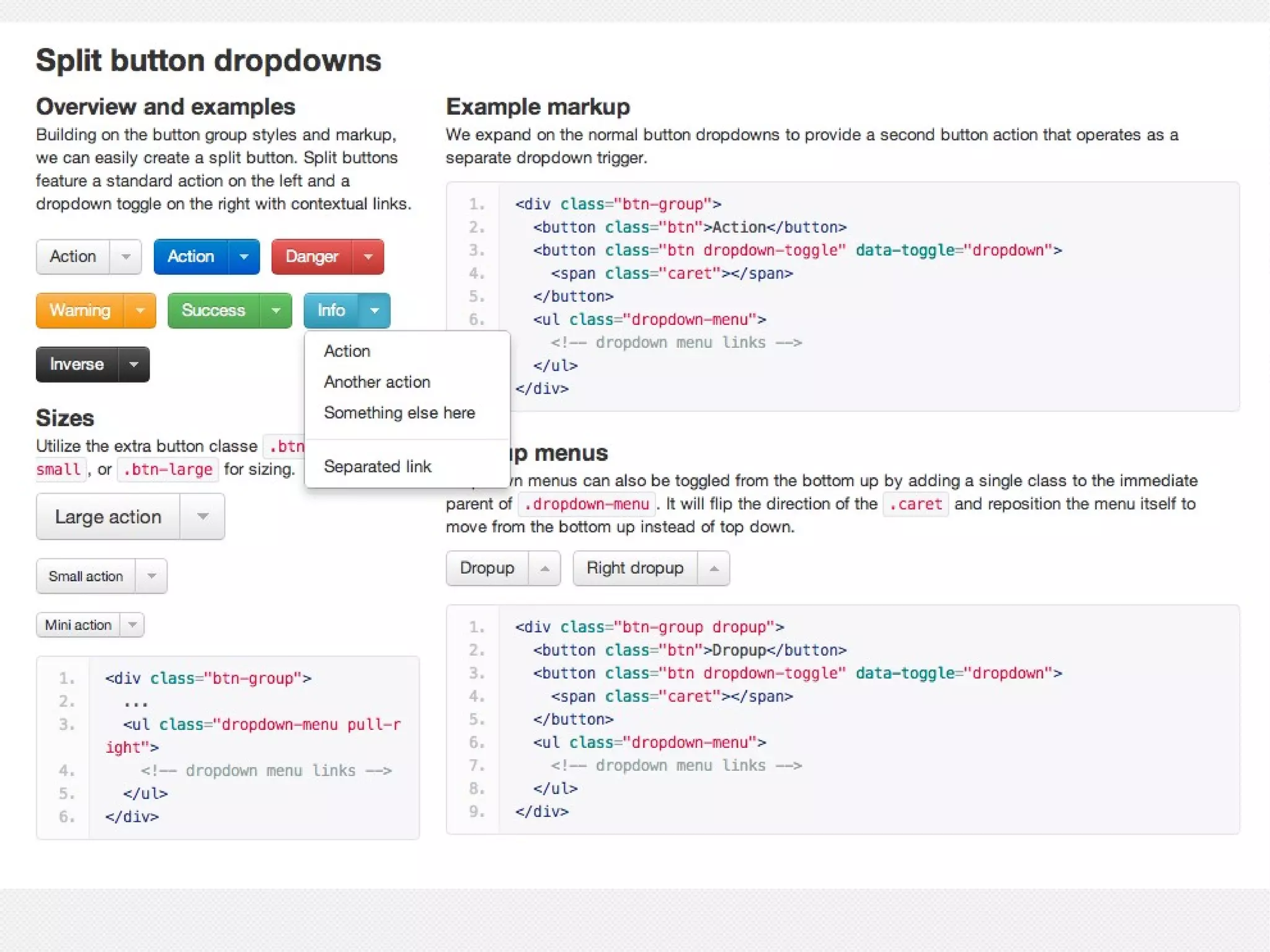
Task: Open the caret next to gray Action
Action: [x=126, y=256]
